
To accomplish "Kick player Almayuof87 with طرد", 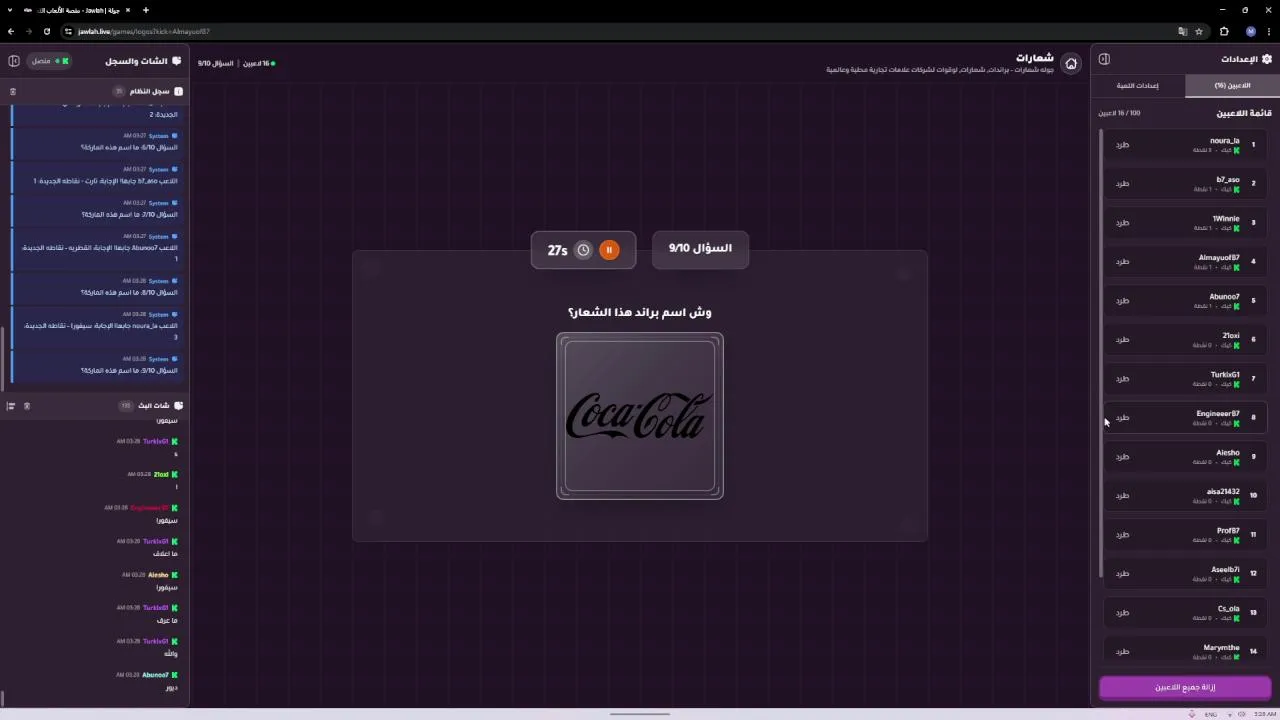I will (x=1122, y=262).
